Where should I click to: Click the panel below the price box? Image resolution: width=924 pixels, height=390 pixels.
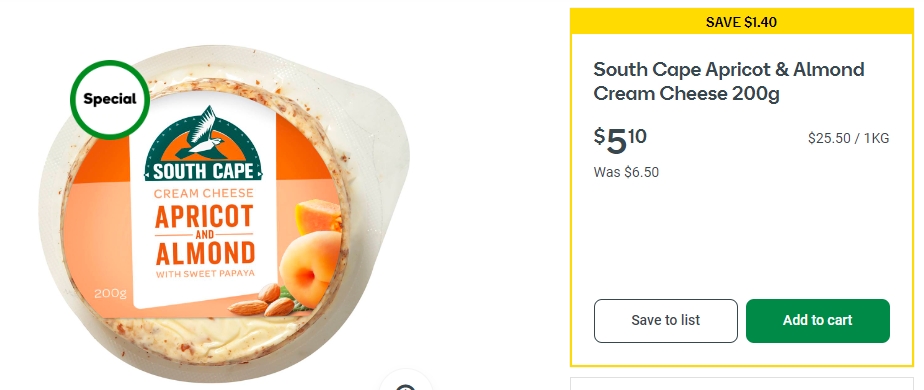coord(741,384)
